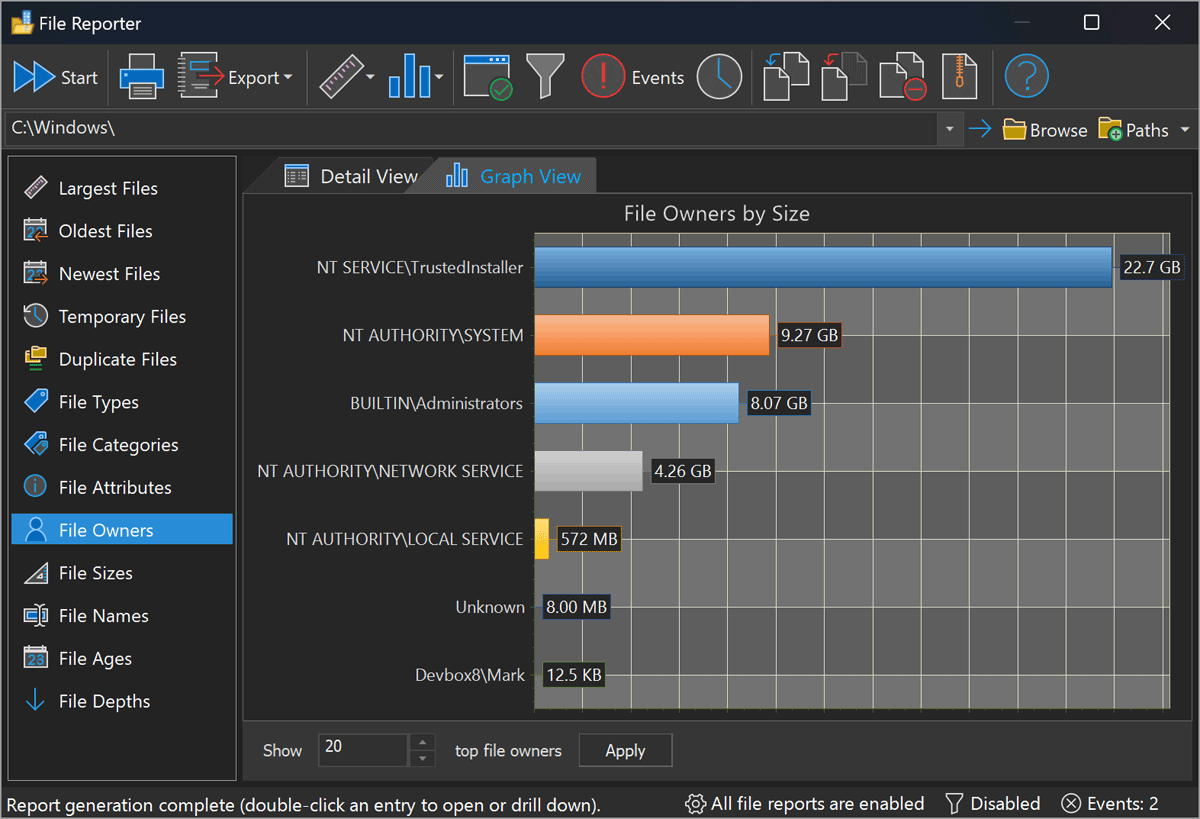Open the help question mark icon

pyautogui.click(x=1026, y=77)
